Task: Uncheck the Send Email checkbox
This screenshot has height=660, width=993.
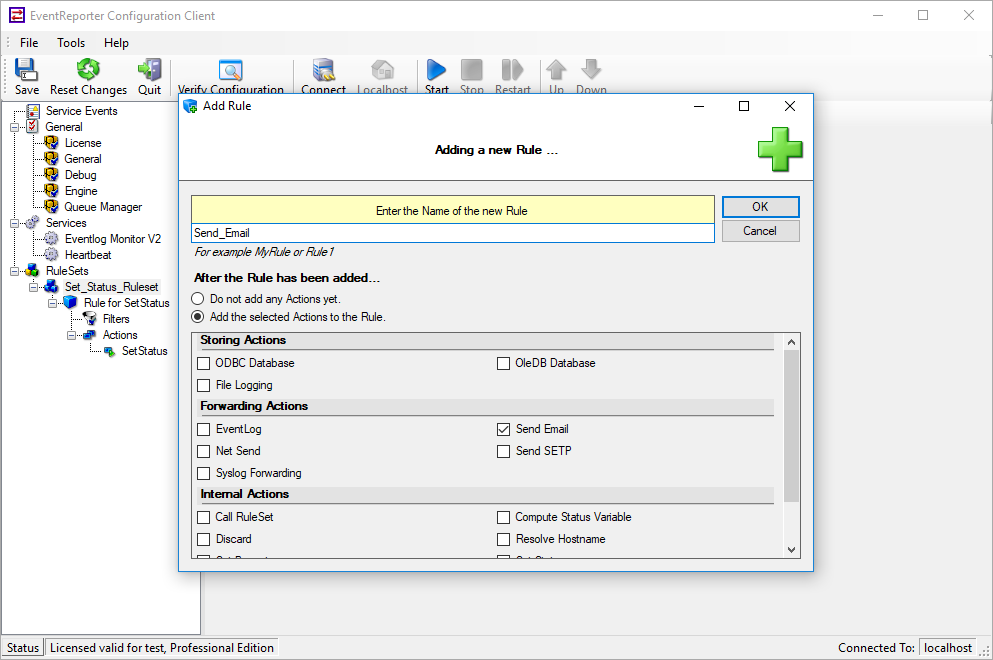Action: pos(503,429)
